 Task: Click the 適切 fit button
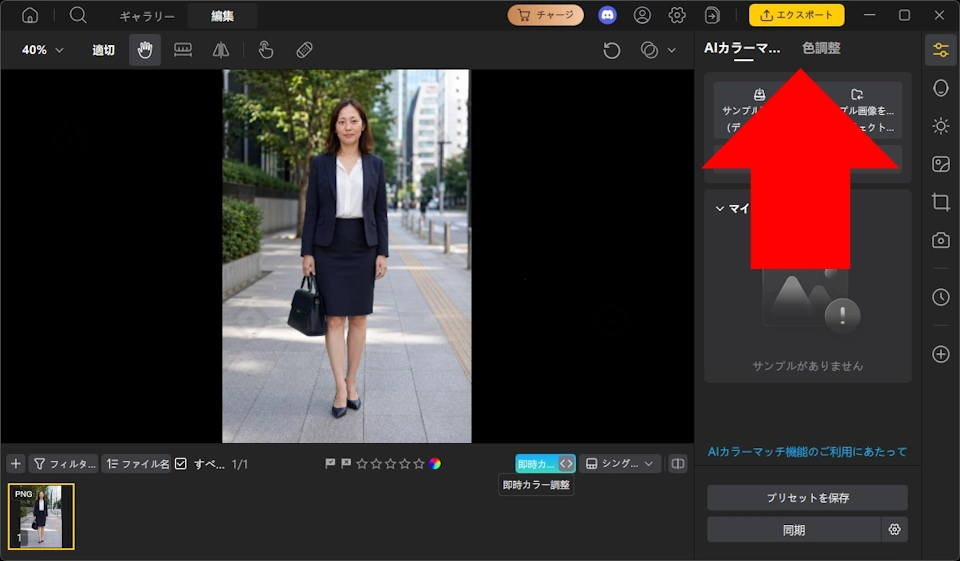[103, 50]
